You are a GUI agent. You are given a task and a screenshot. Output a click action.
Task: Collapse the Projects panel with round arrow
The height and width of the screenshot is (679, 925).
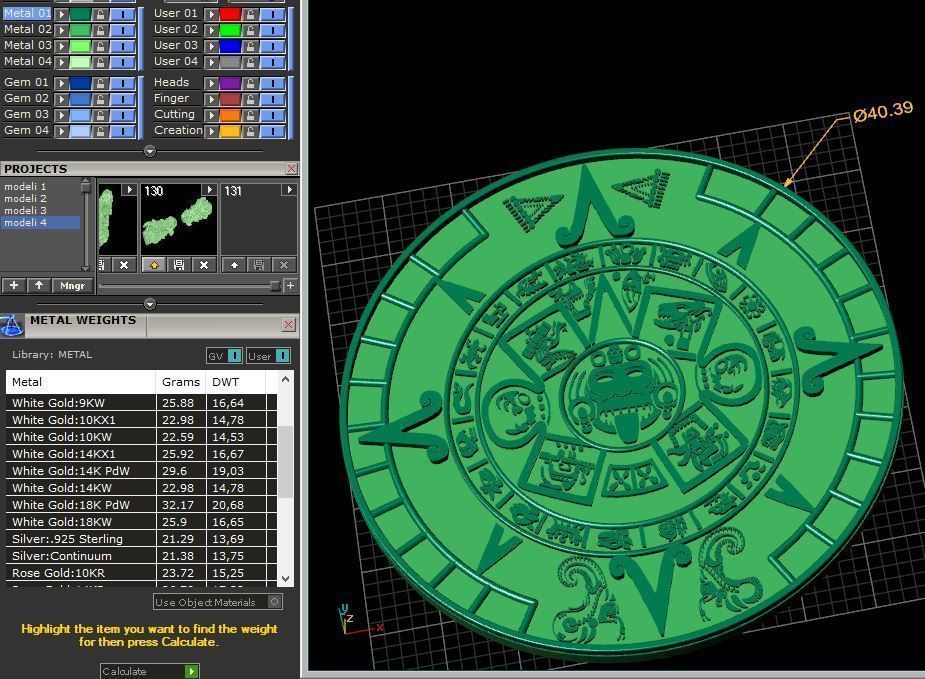pyautogui.click(x=150, y=304)
